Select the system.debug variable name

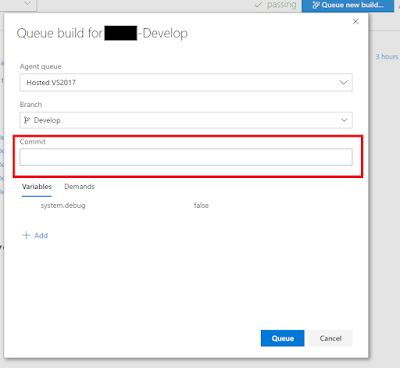click(x=63, y=206)
